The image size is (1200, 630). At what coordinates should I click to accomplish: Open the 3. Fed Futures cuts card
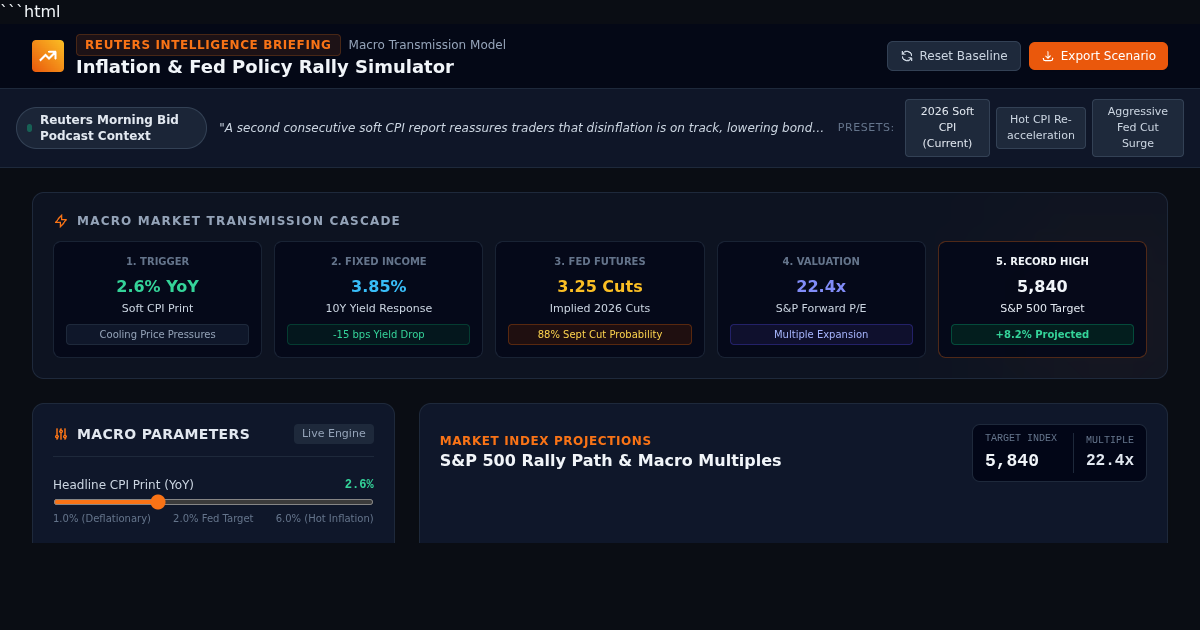(600, 300)
